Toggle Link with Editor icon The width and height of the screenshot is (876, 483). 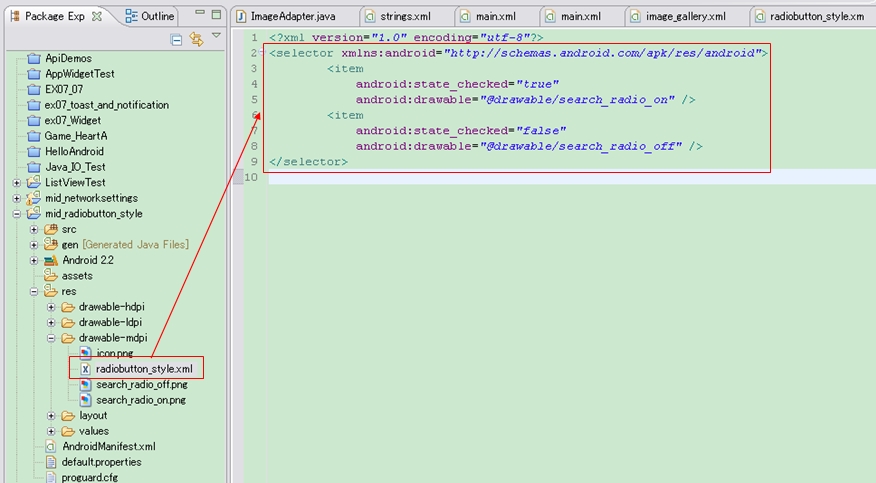pos(196,39)
